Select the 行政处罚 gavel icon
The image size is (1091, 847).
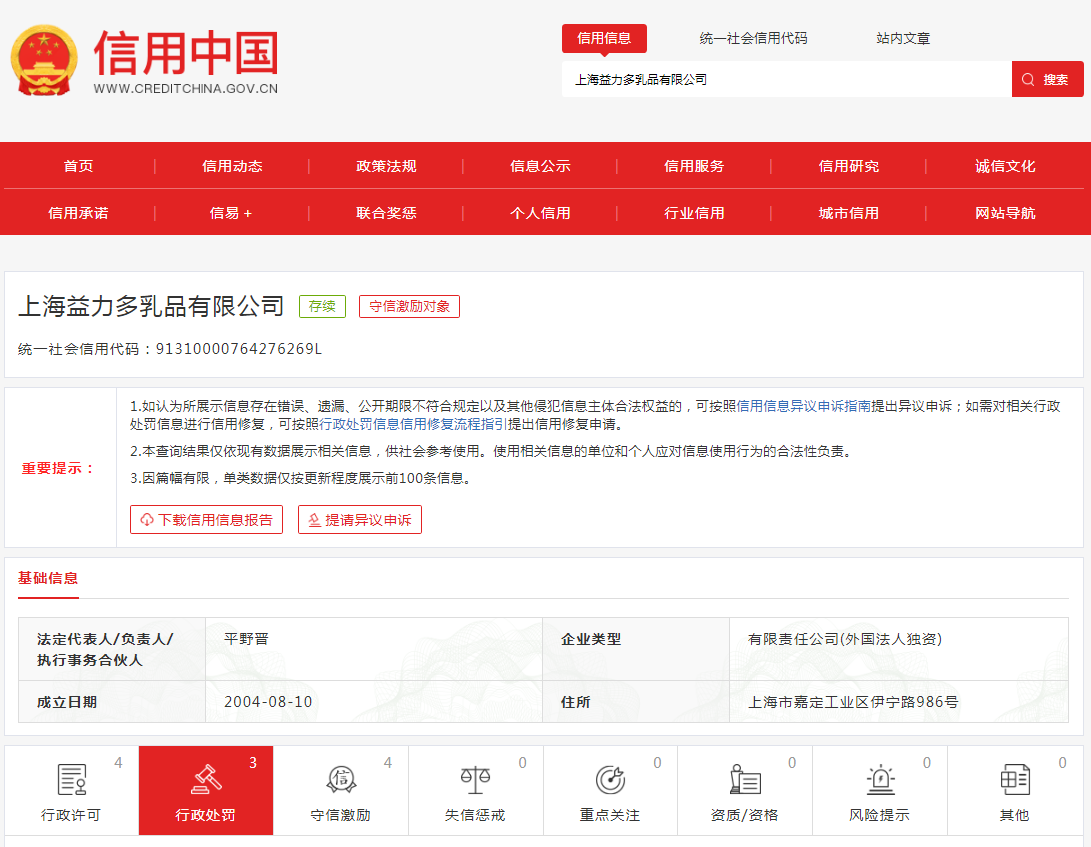(x=206, y=780)
